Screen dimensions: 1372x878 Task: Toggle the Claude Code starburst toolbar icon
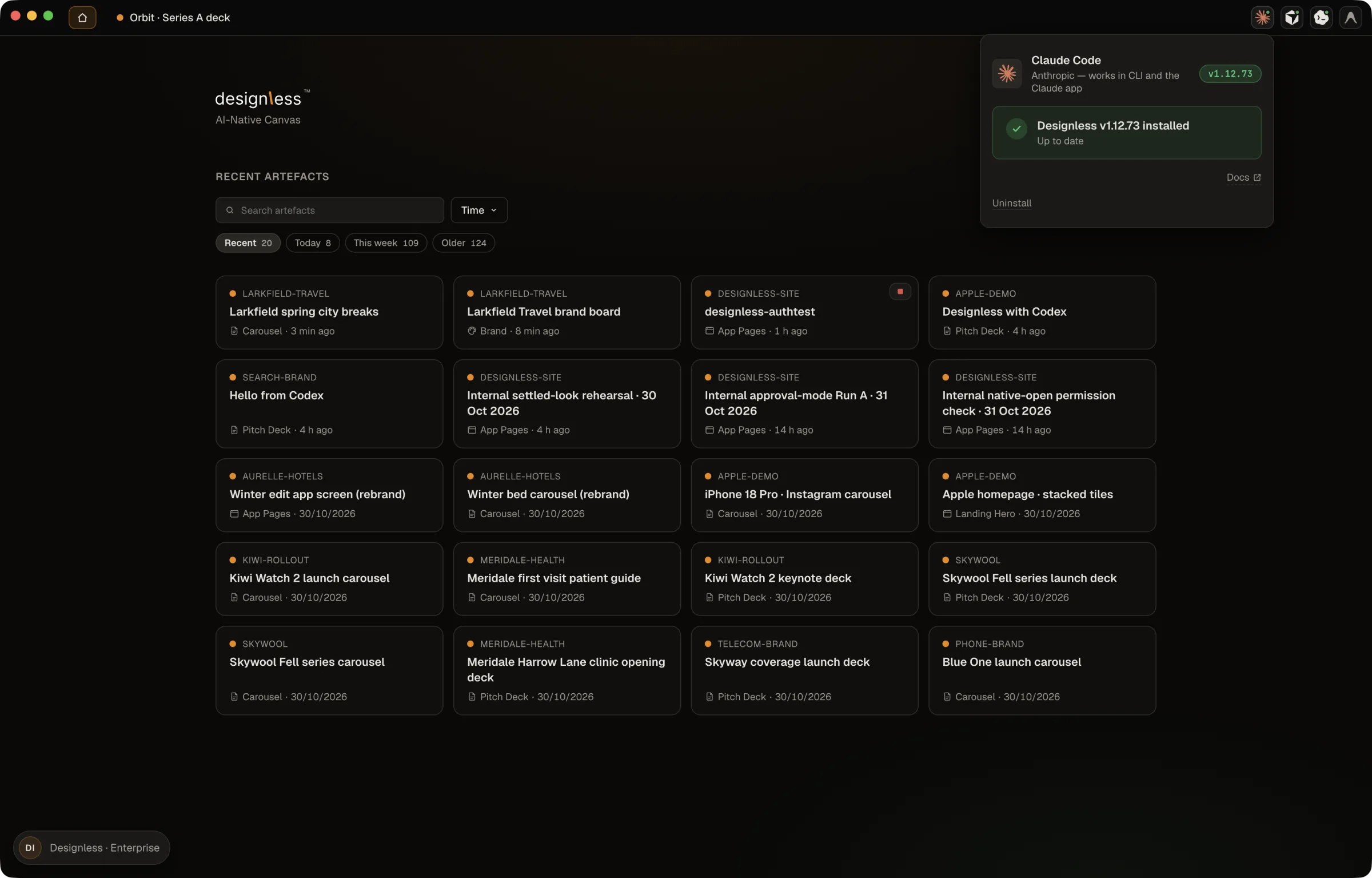click(x=1262, y=18)
